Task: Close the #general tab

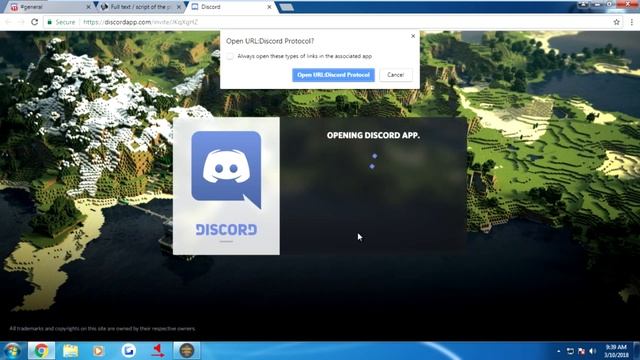Action: click(88, 7)
